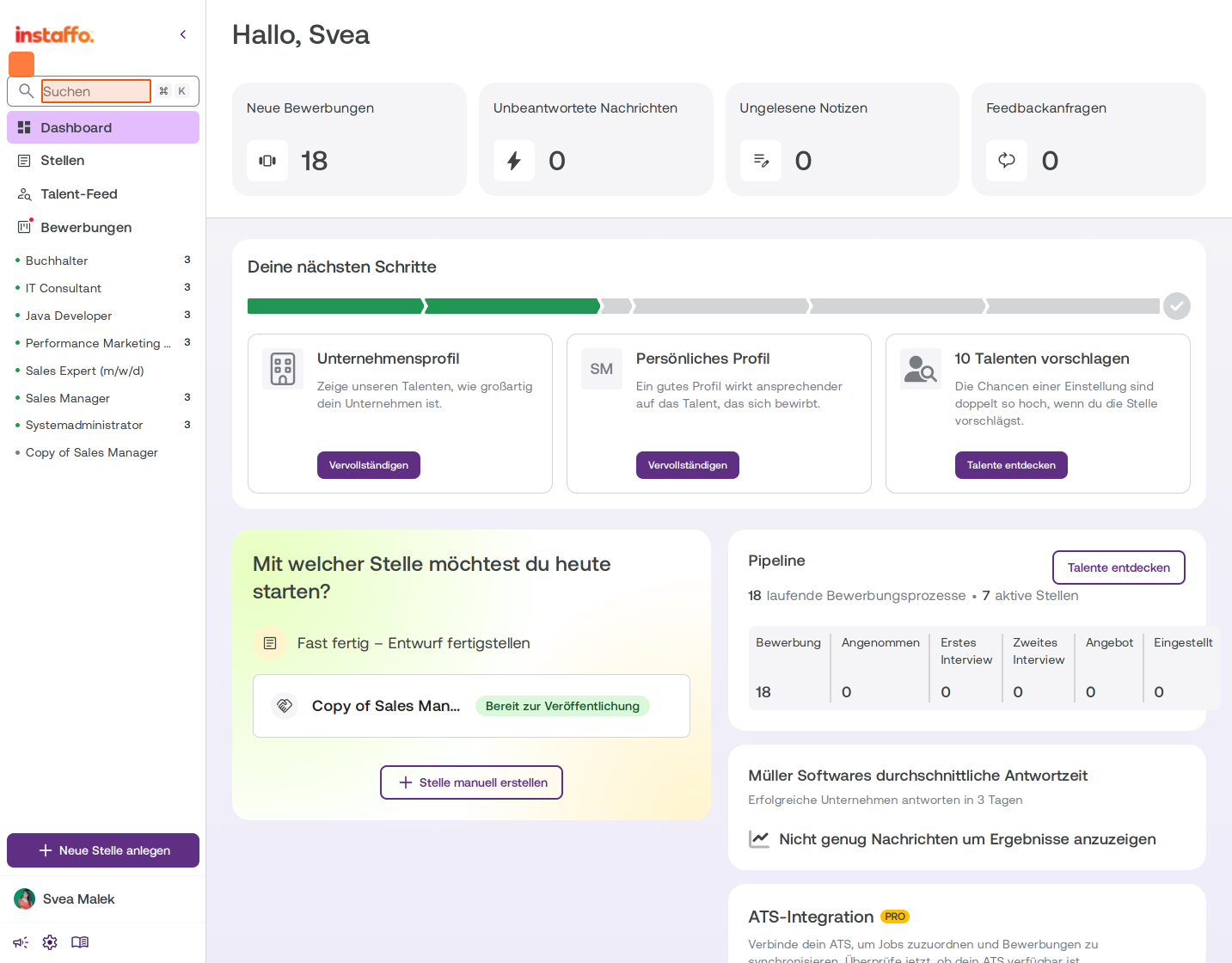The height and width of the screenshot is (963, 1232).
Task: Click the SM initials profile avatar
Action: click(602, 369)
